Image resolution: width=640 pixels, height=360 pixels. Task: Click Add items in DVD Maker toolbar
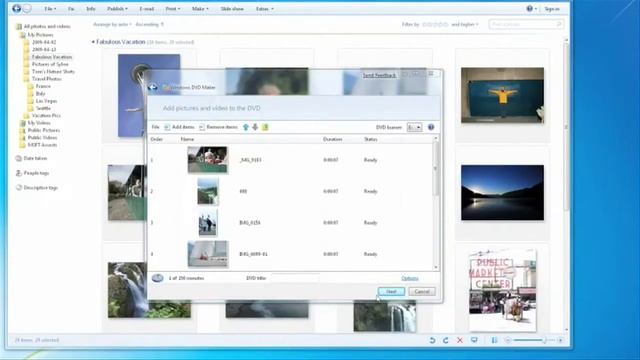(179, 127)
